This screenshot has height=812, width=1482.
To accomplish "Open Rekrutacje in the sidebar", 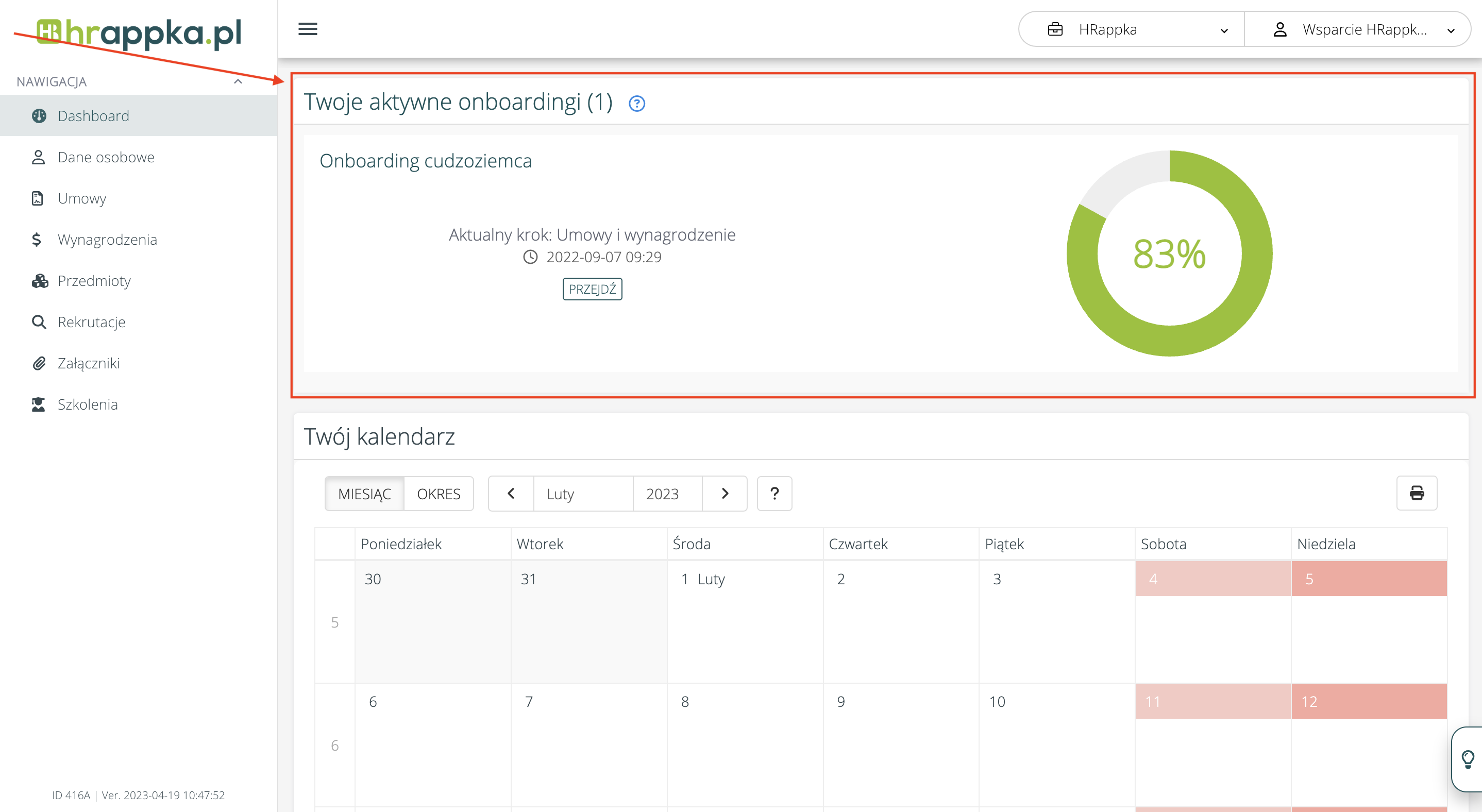I will point(92,322).
